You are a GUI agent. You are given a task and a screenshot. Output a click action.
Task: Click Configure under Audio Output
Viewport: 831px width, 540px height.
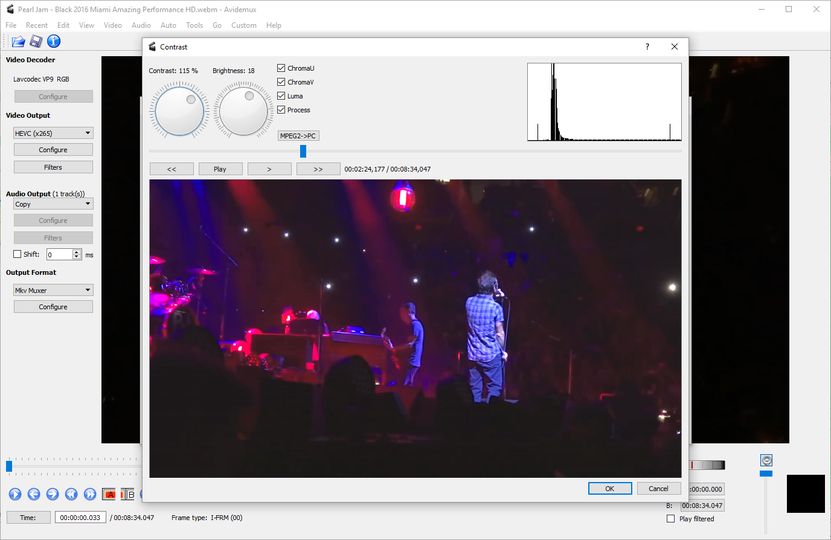coord(53,220)
